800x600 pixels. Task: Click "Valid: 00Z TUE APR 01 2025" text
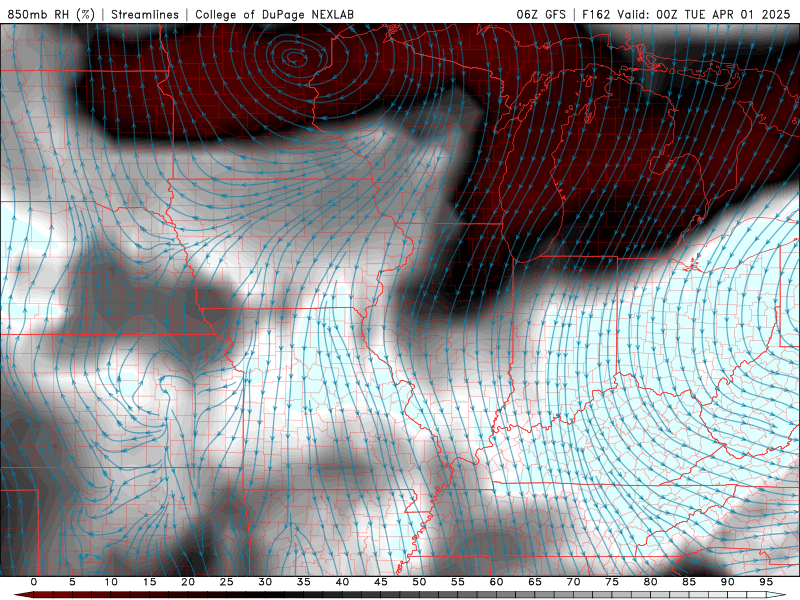(x=704, y=14)
